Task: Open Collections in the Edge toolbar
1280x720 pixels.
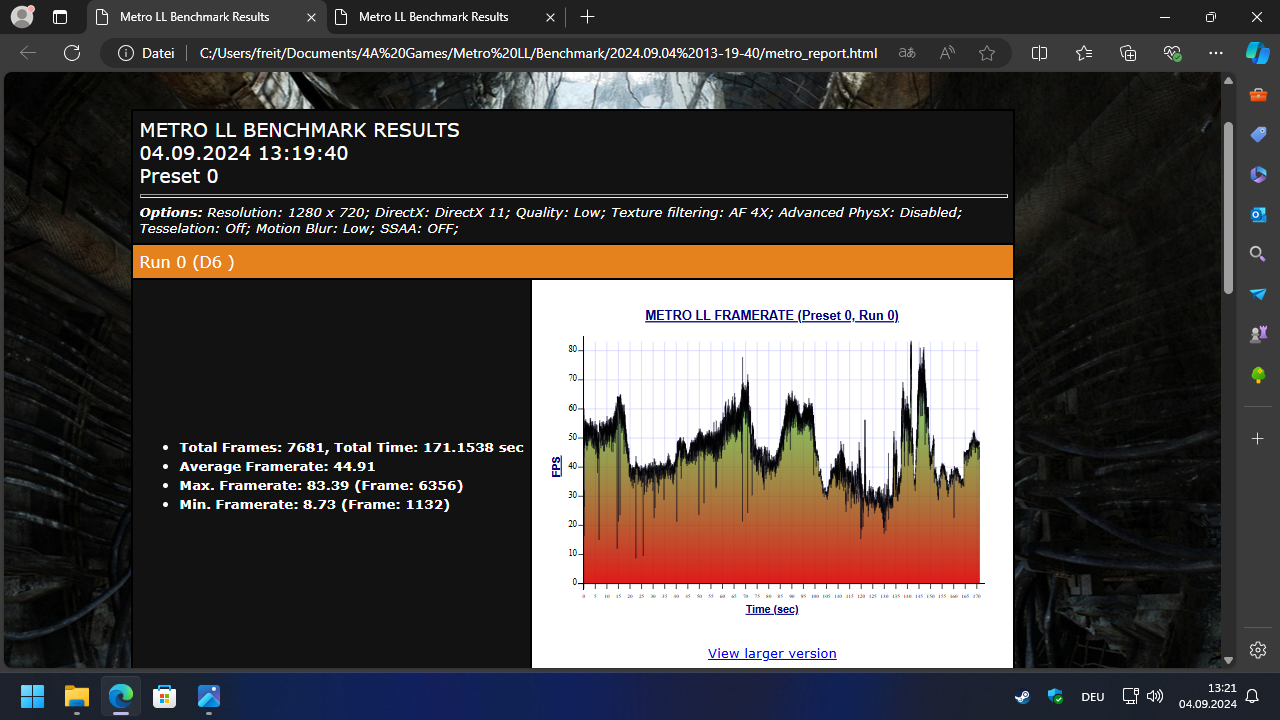Action: 1128,53
